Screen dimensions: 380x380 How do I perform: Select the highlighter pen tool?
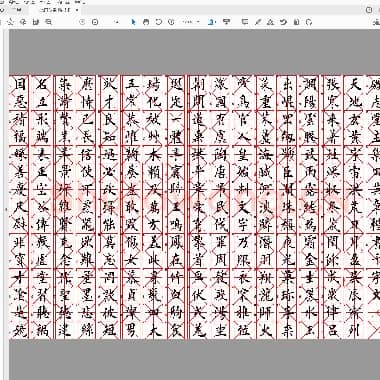click(258, 22)
